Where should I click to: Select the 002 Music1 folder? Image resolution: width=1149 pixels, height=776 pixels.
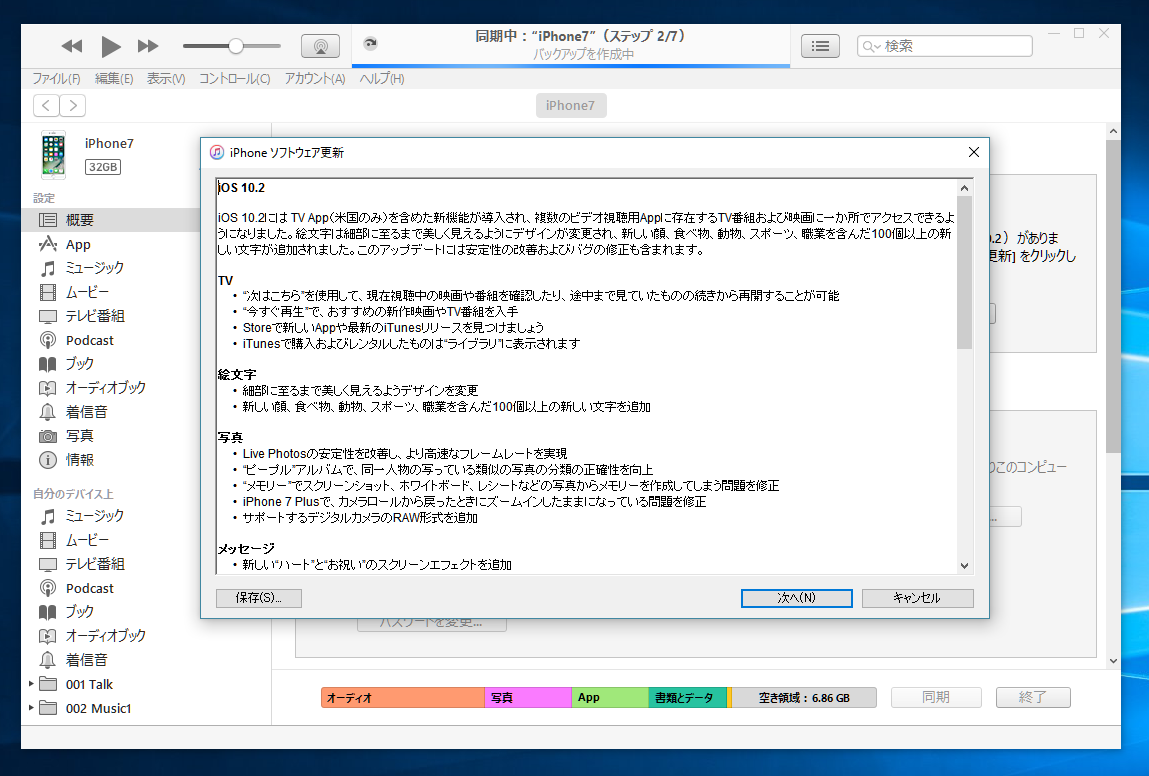tap(98, 709)
